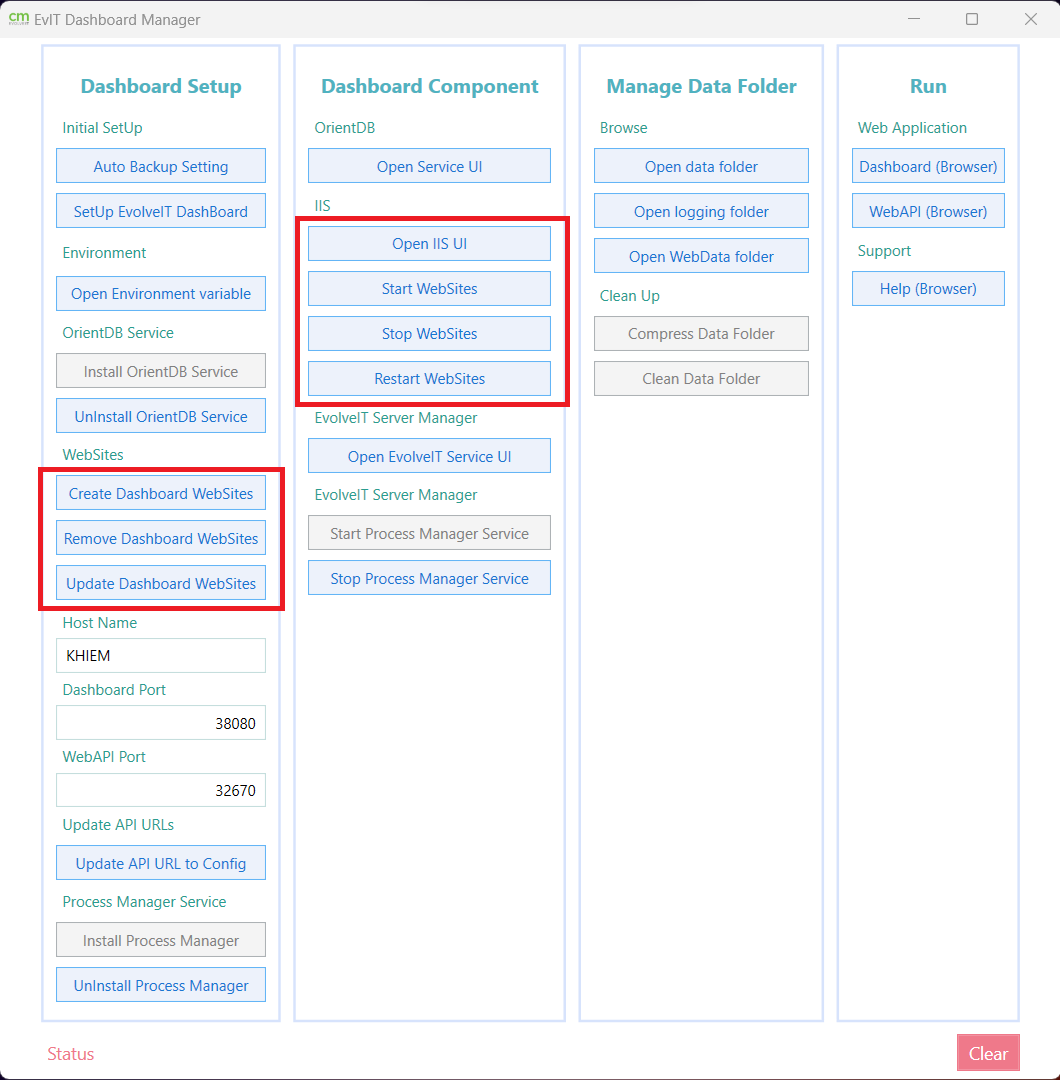Close the EvIT Dashboard Manager window

1030,19
